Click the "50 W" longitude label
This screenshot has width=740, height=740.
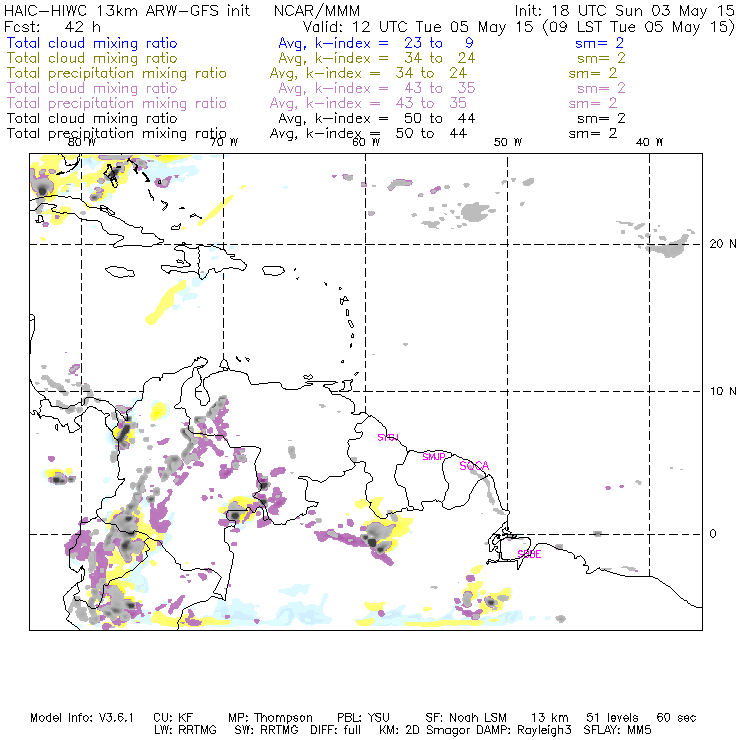click(x=508, y=142)
